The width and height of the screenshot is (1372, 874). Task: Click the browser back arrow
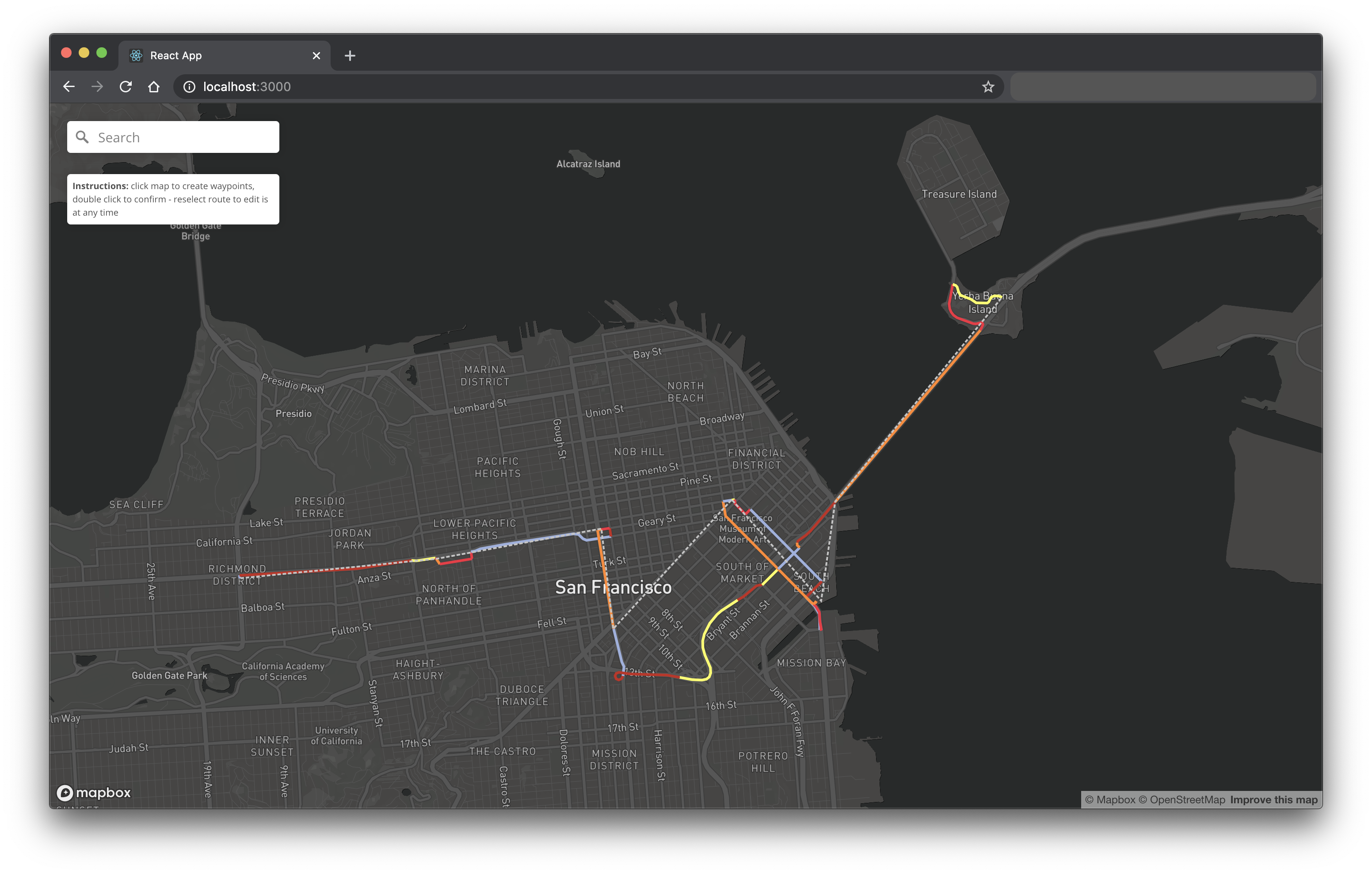coord(69,87)
